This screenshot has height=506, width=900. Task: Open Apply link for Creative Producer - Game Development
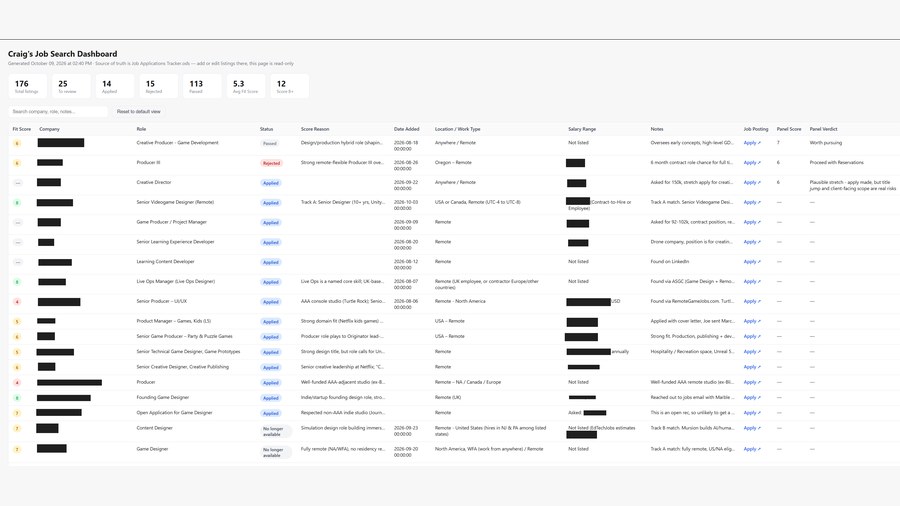[752, 143]
